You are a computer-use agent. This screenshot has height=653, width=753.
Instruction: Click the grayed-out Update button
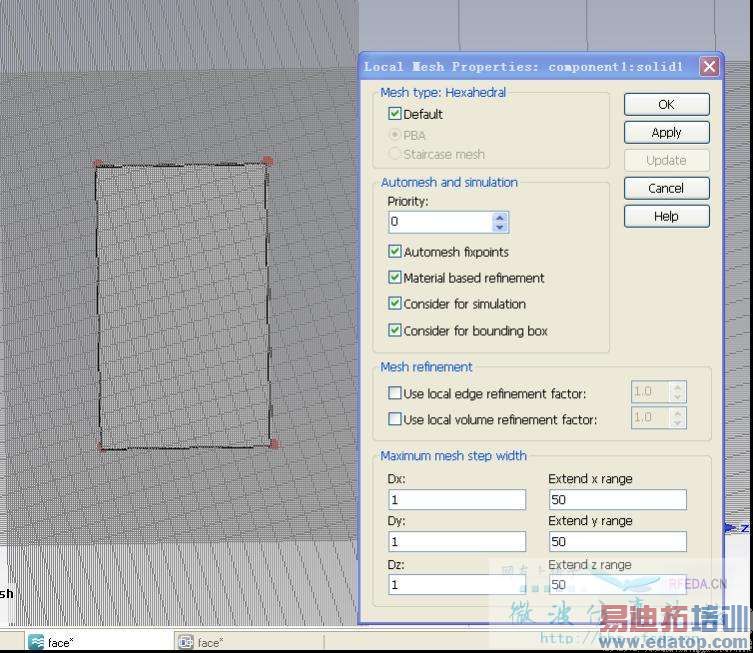[x=667, y=160]
